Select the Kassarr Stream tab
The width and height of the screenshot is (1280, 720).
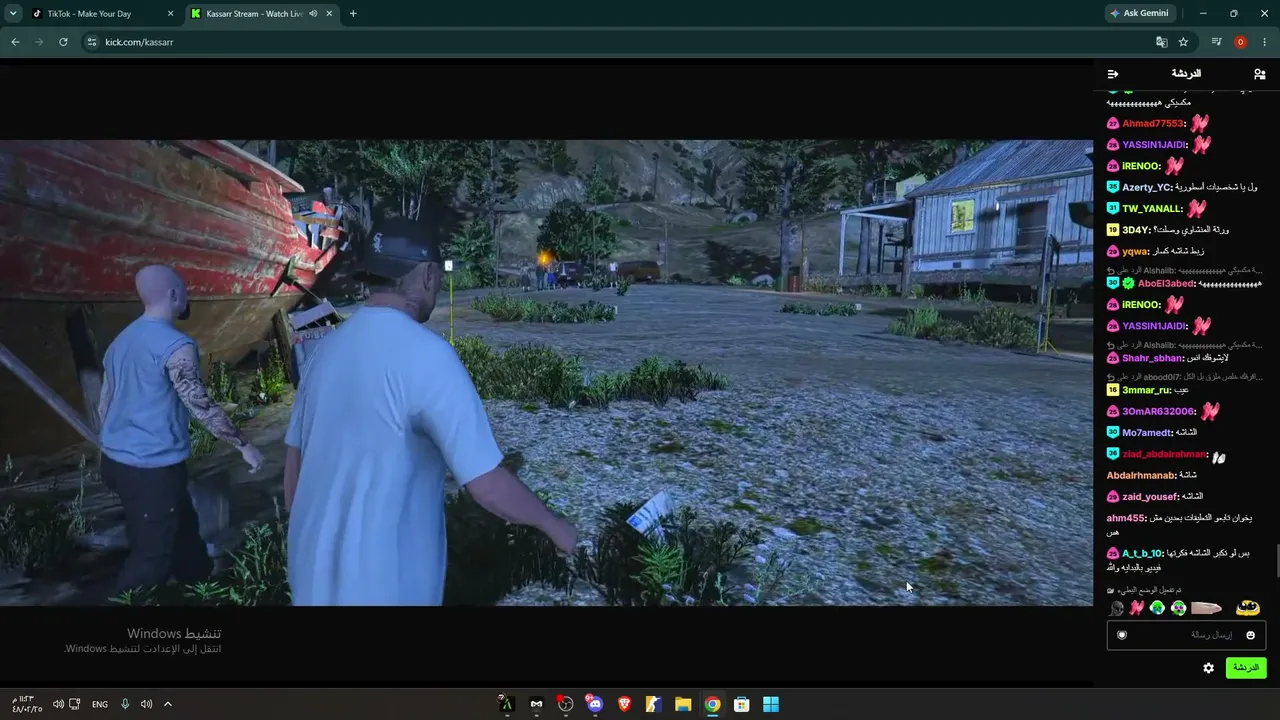(262, 14)
